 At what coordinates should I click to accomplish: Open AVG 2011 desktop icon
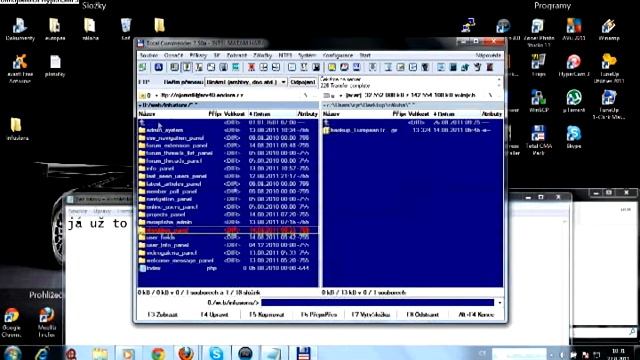click(574, 29)
